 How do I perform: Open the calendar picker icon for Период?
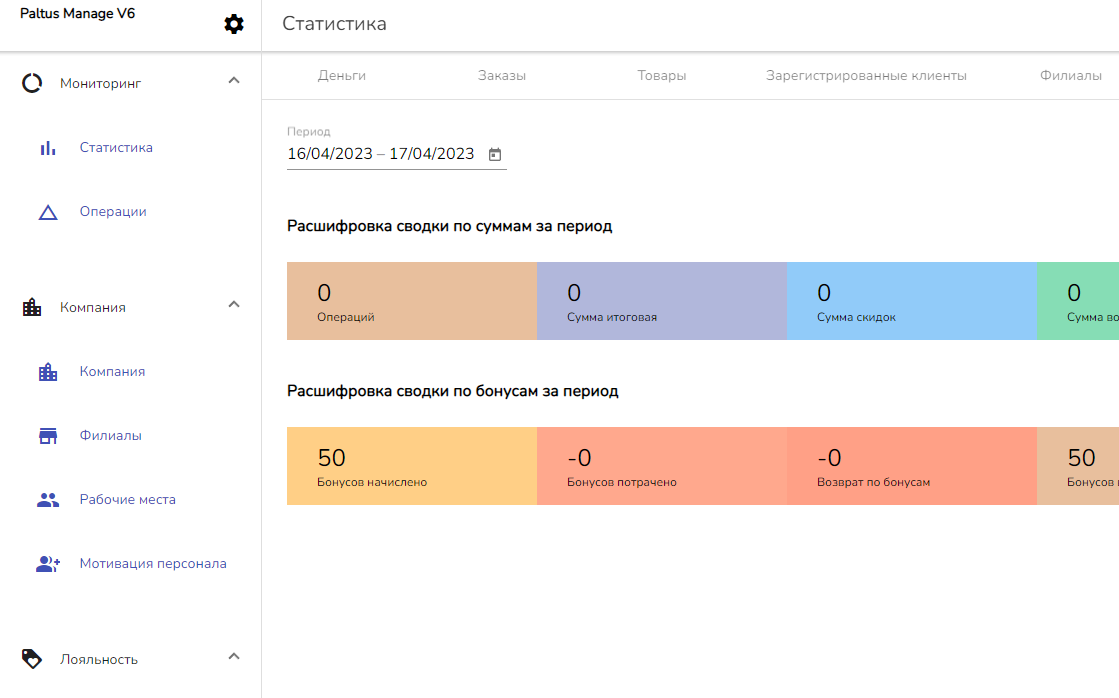(x=495, y=154)
